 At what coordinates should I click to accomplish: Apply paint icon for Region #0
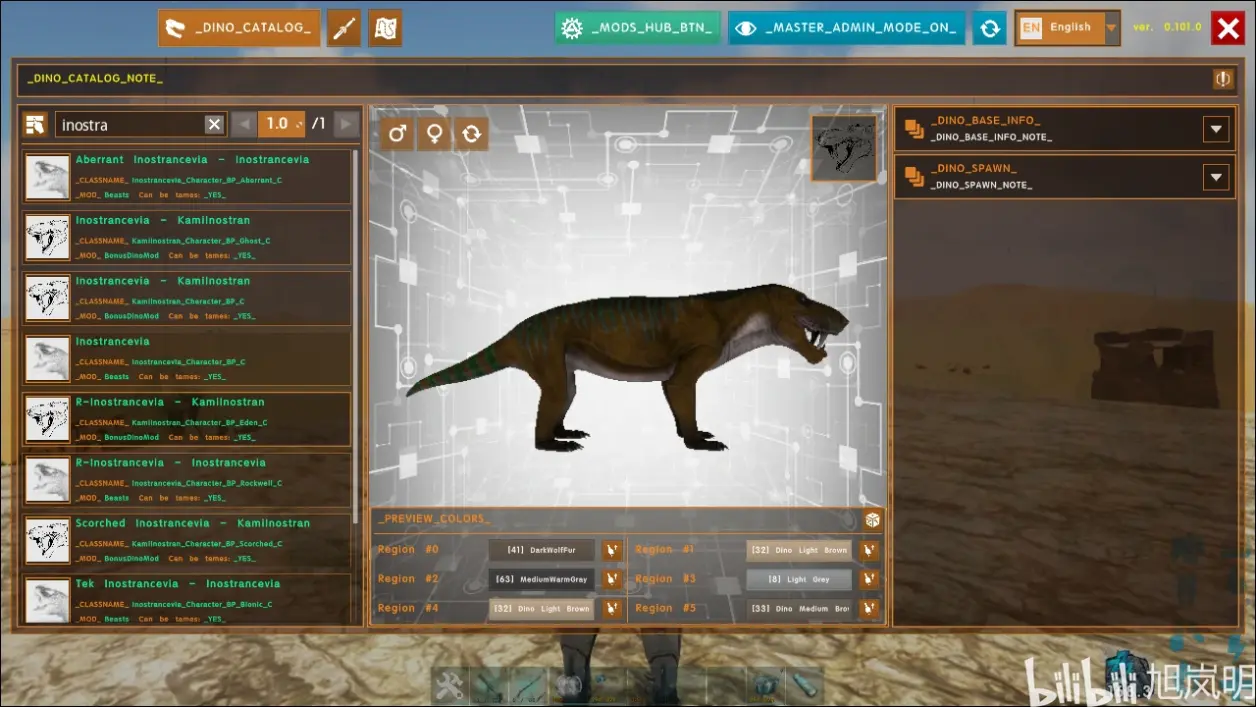click(x=612, y=550)
